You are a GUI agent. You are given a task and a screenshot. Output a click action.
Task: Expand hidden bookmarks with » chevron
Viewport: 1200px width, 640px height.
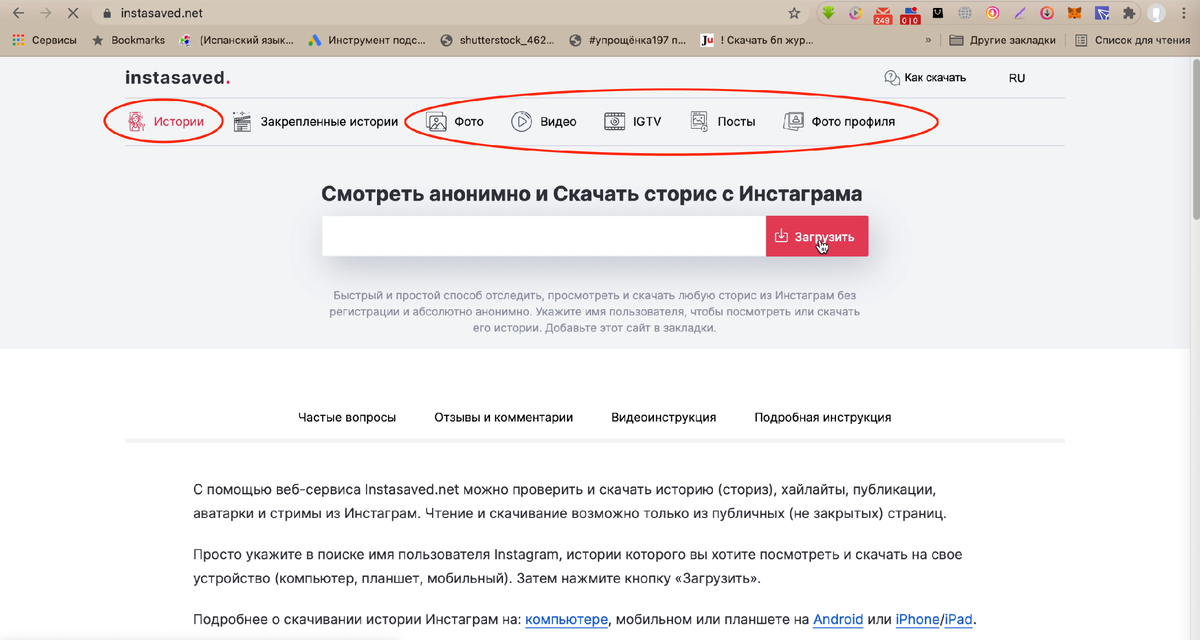pyautogui.click(x=929, y=41)
